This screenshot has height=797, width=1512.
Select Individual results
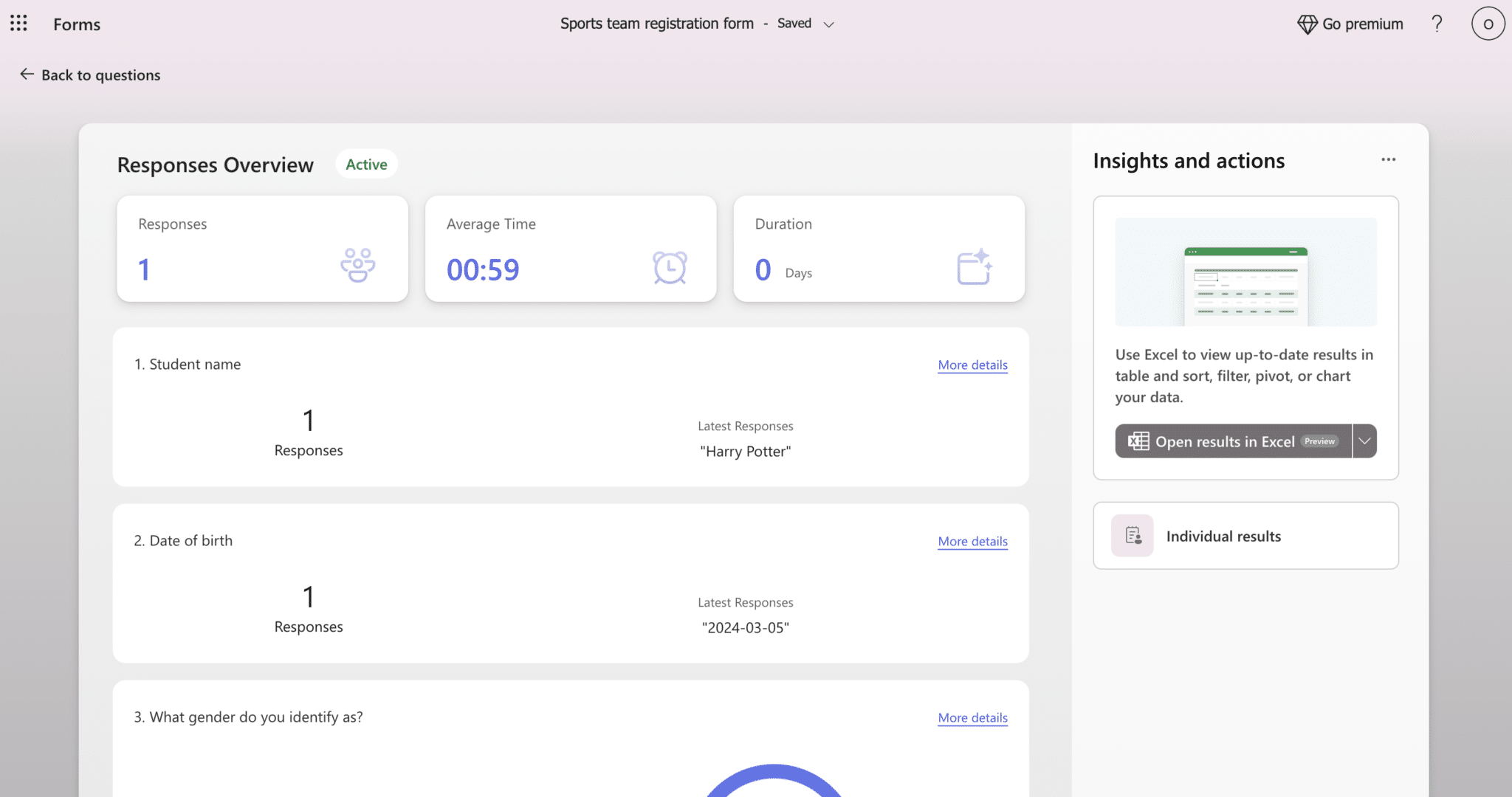coord(1223,535)
